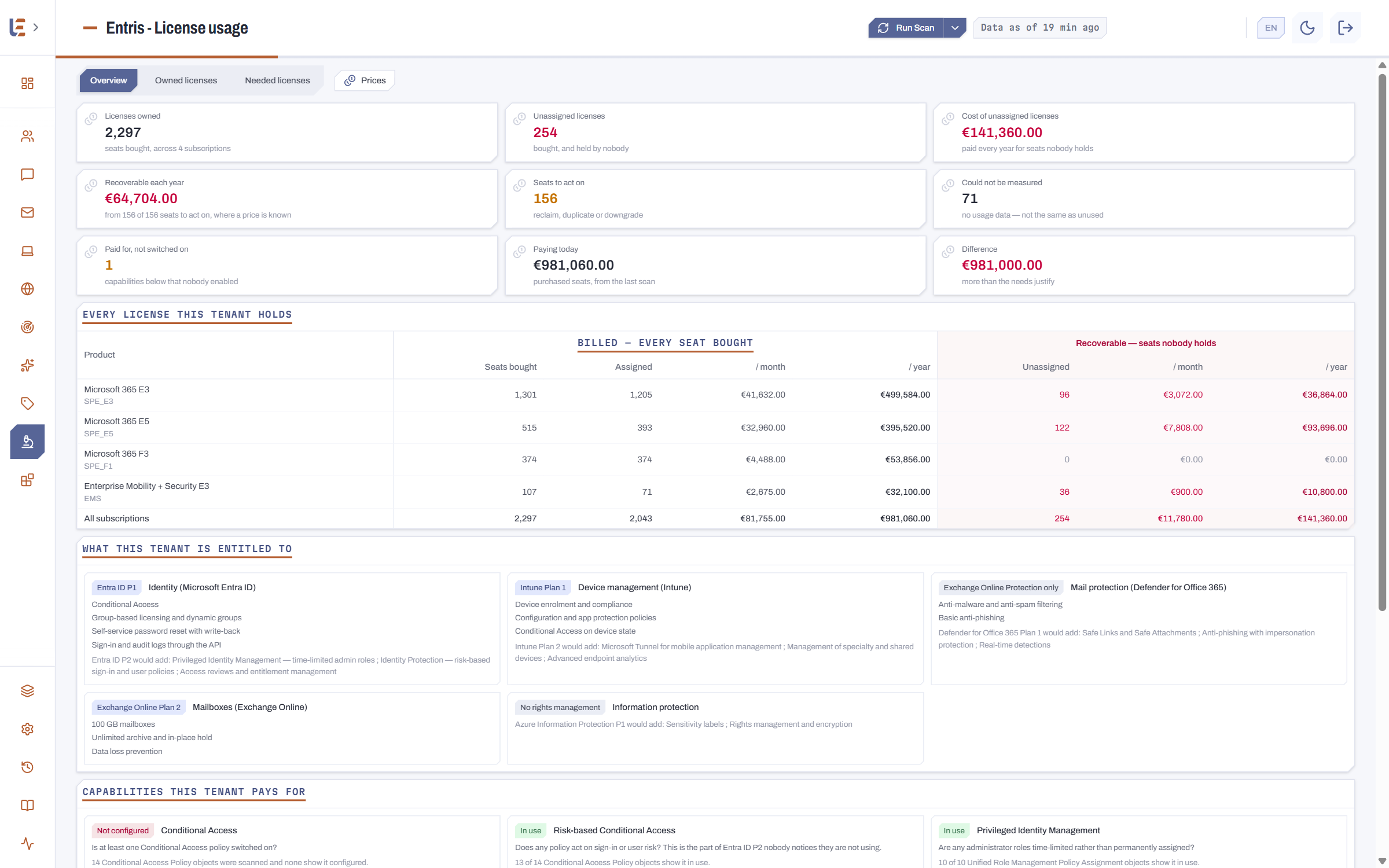Image resolution: width=1389 pixels, height=868 pixels.
Task: Click the Licenses owned info icon
Action: pos(91,119)
